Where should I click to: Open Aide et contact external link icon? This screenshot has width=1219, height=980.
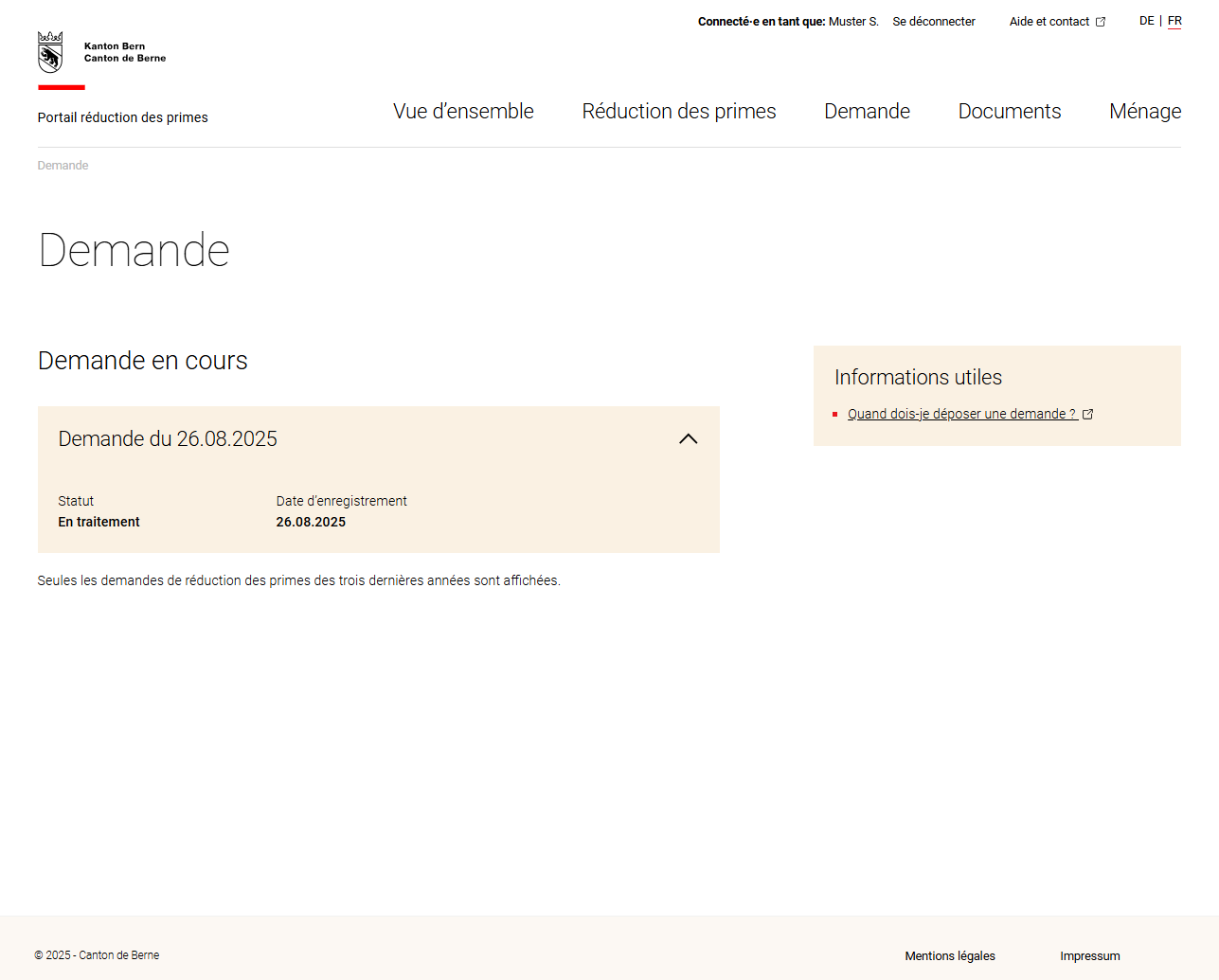1100,20
